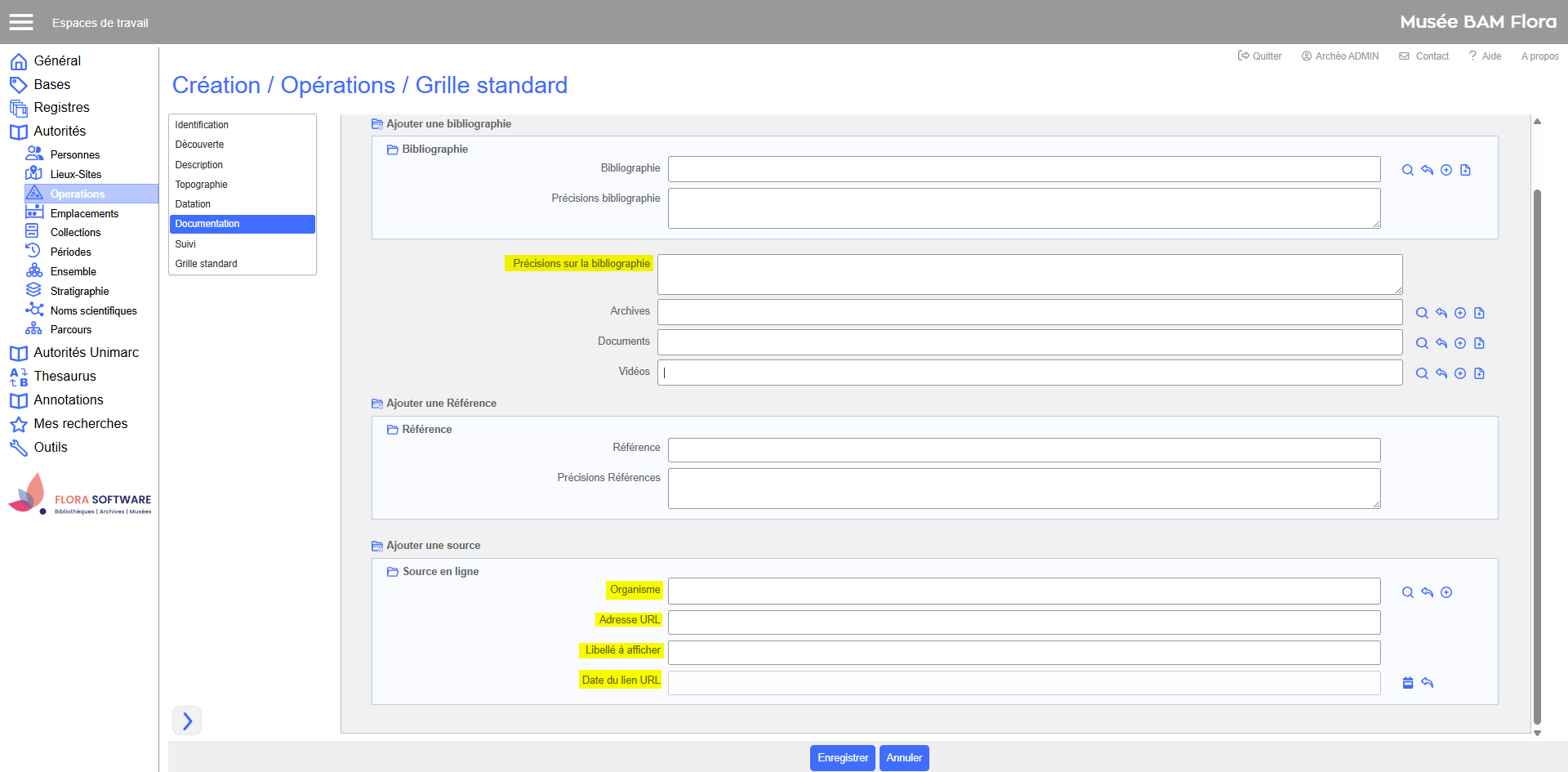
Task: Click the reset arrow beside Date du lien URL
Action: point(1428,683)
